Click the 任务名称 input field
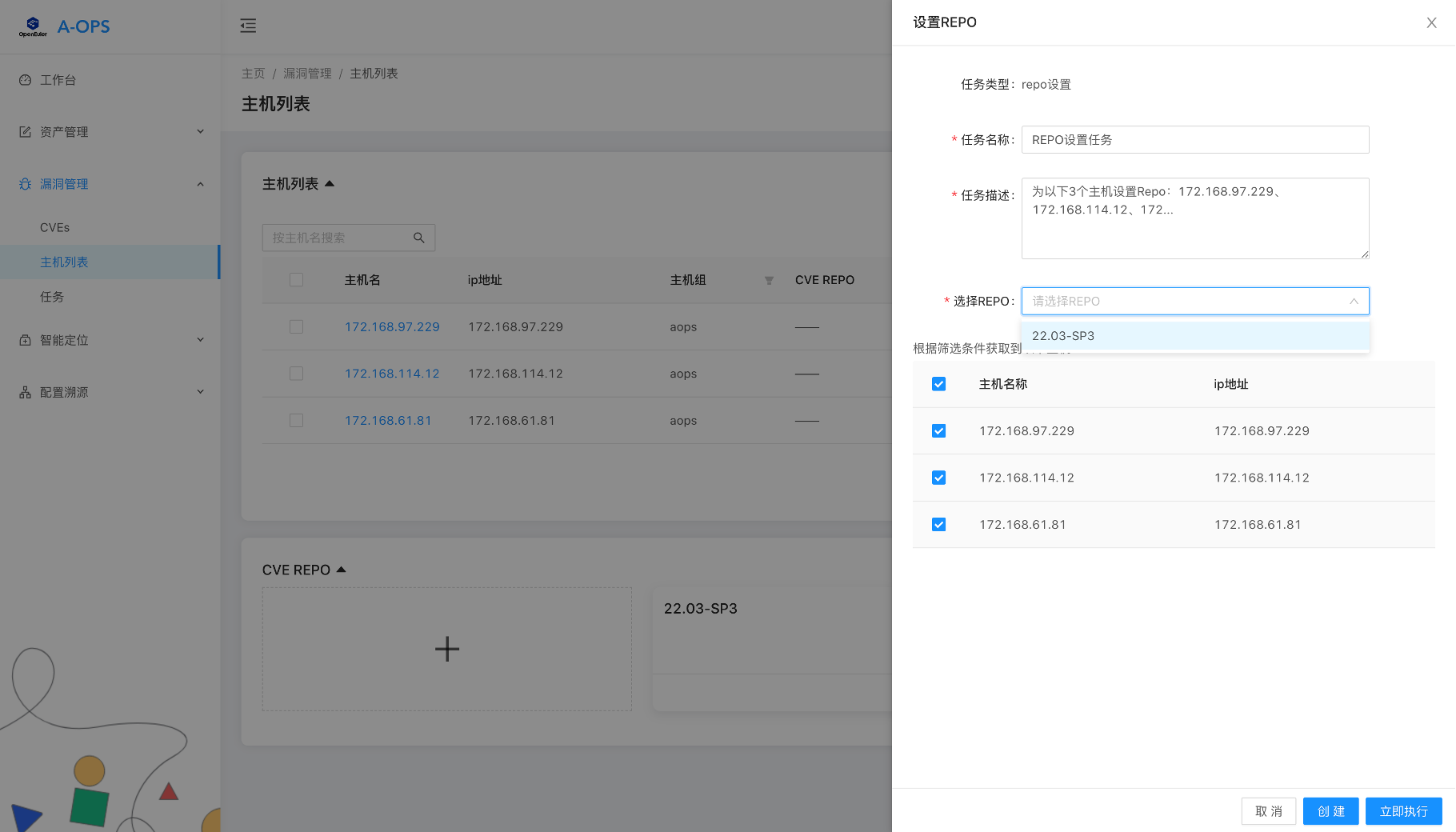1456x832 pixels. pos(1194,139)
